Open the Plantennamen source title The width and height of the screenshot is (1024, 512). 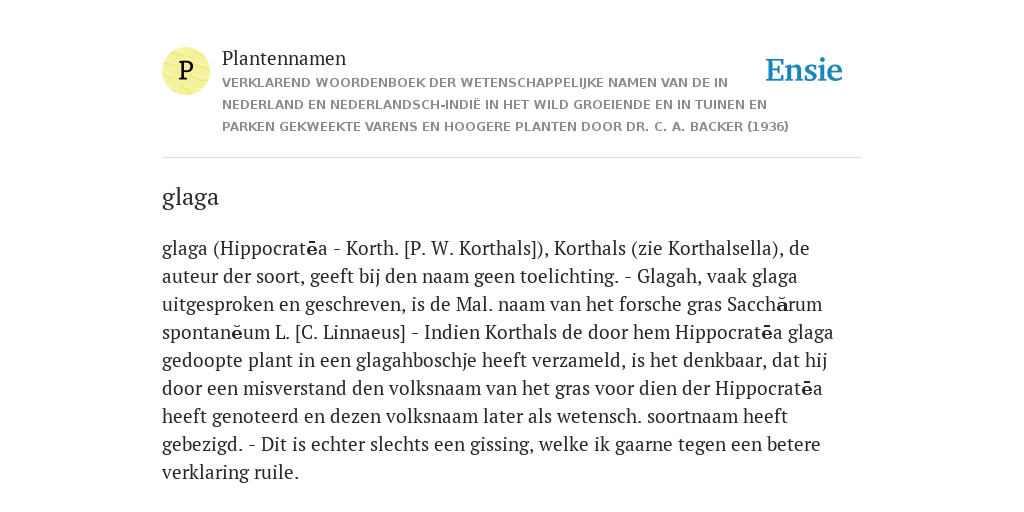click(x=284, y=59)
